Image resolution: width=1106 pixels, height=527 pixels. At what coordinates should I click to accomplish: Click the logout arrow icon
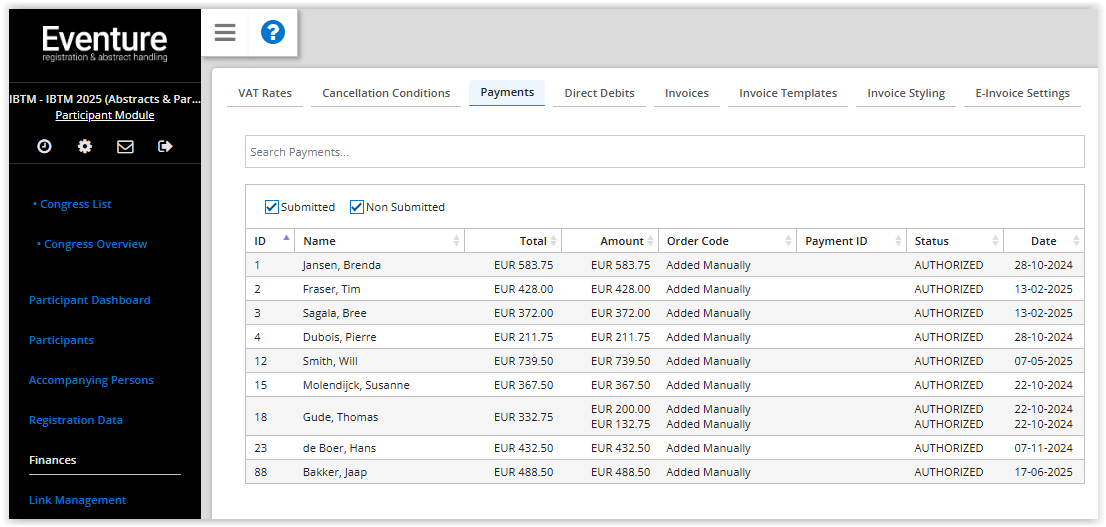165,146
